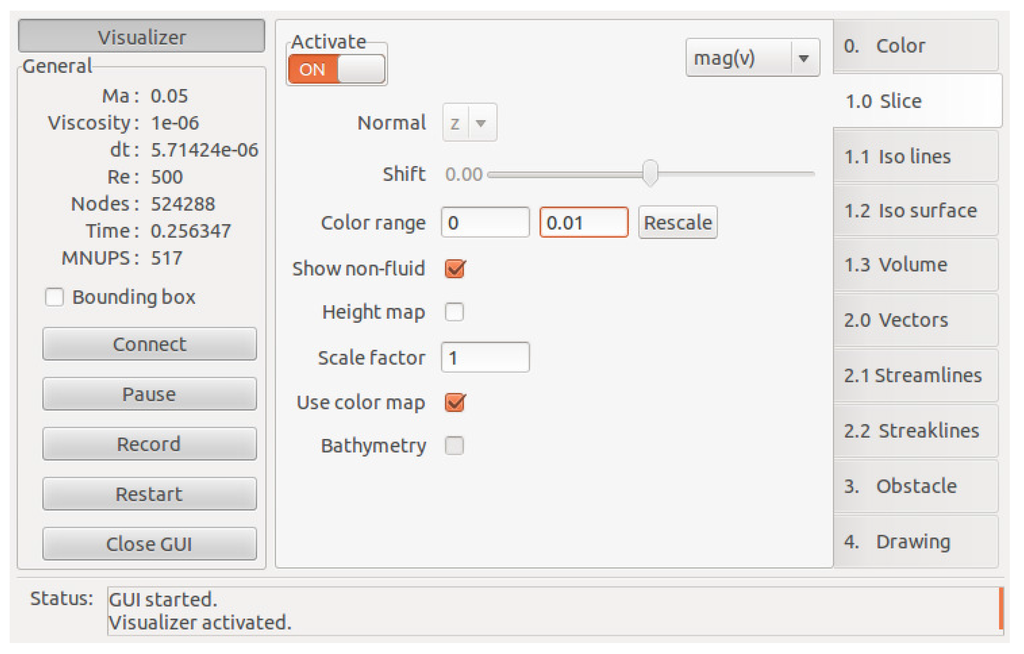
Task: Click the Scale factor input field
Action: click(485, 358)
